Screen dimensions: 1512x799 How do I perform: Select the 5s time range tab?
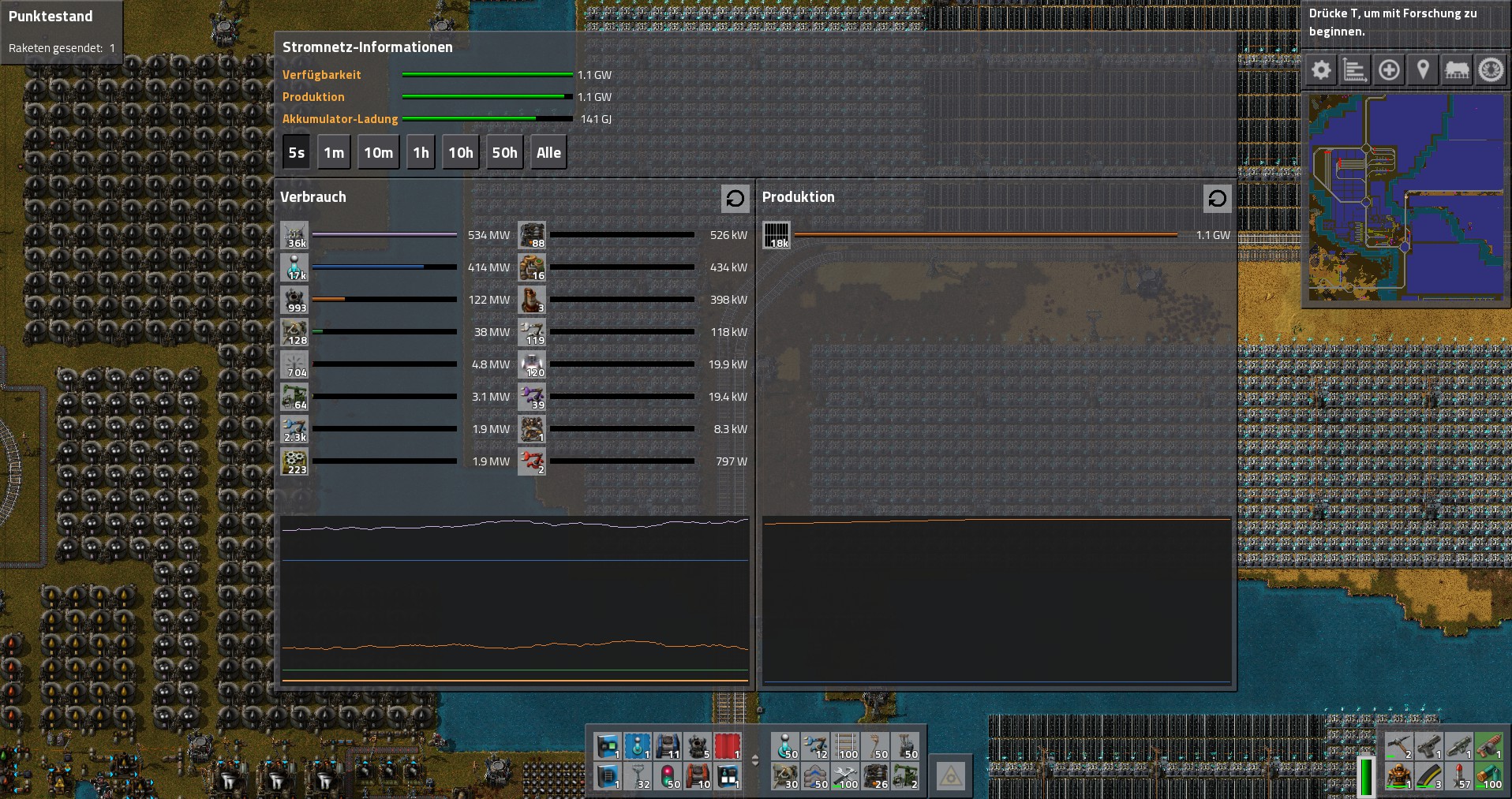(296, 152)
